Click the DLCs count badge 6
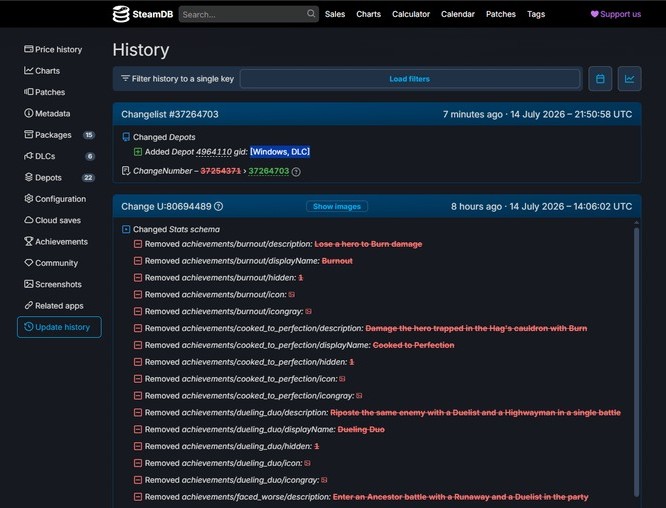Image resolution: width=666 pixels, height=508 pixels. 90,156
